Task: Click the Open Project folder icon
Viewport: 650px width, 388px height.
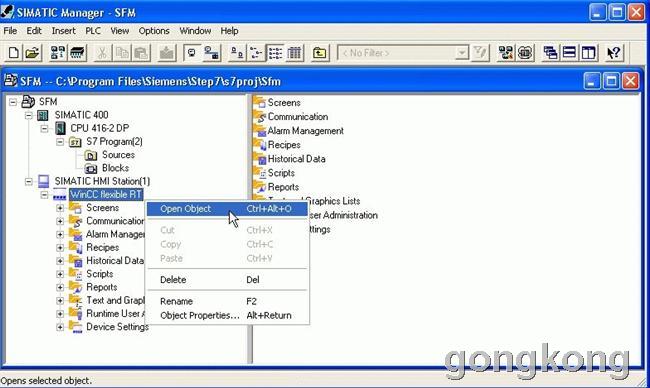Action: [x=32, y=53]
